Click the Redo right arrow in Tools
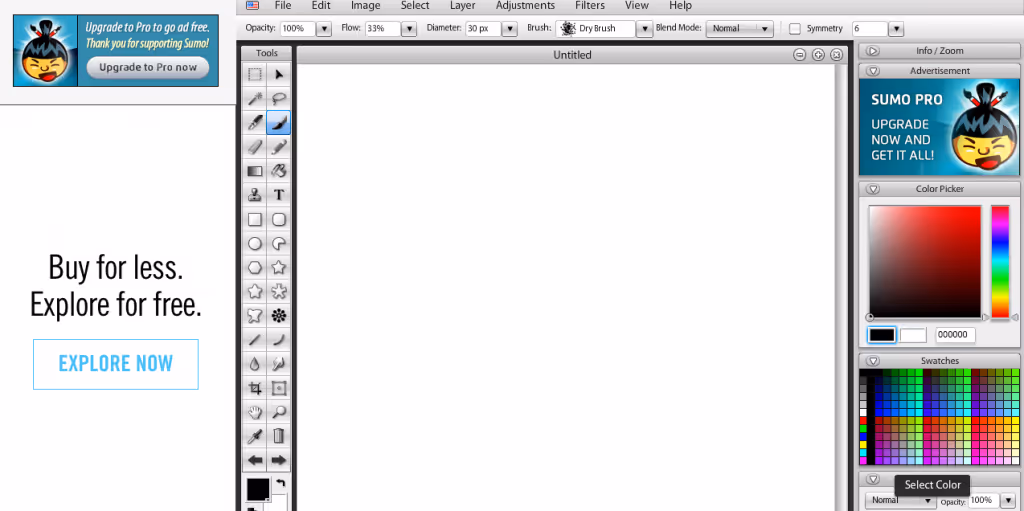Viewport: 1024px width, 511px height. (279, 460)
